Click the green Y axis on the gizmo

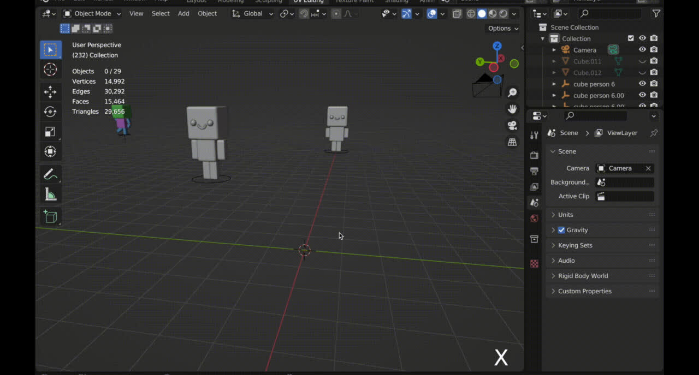tap(480, 62)
